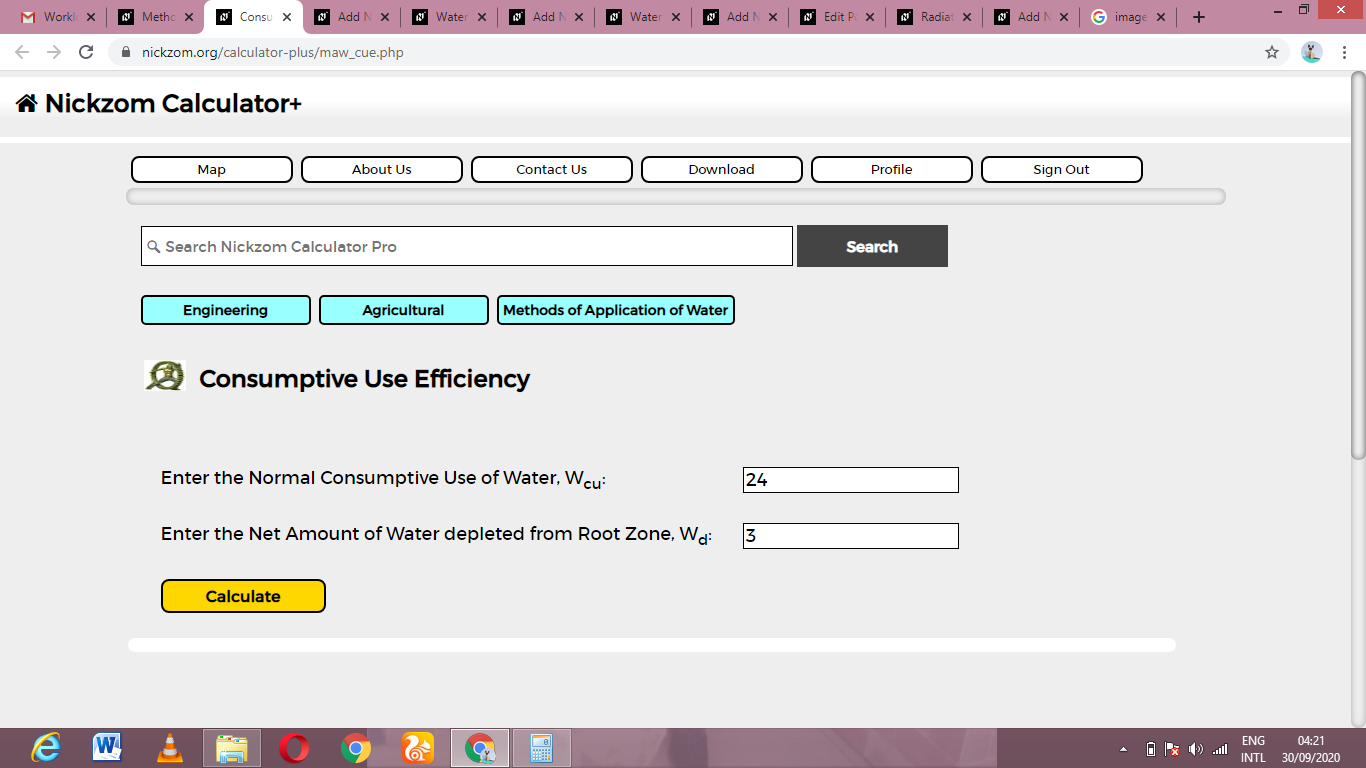Click the Nickzom Calculator+ title
The height and width of the screenshot is (768, 1366).
click(x=173, y=103)
